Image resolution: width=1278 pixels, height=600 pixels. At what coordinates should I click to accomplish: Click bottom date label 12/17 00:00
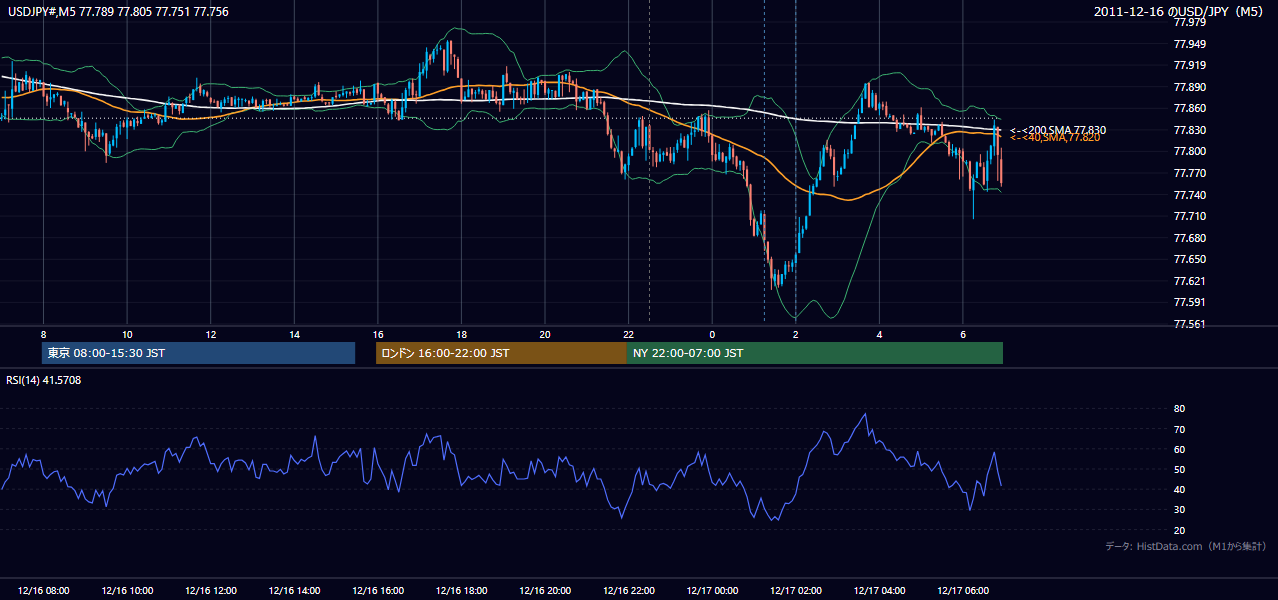712,591
